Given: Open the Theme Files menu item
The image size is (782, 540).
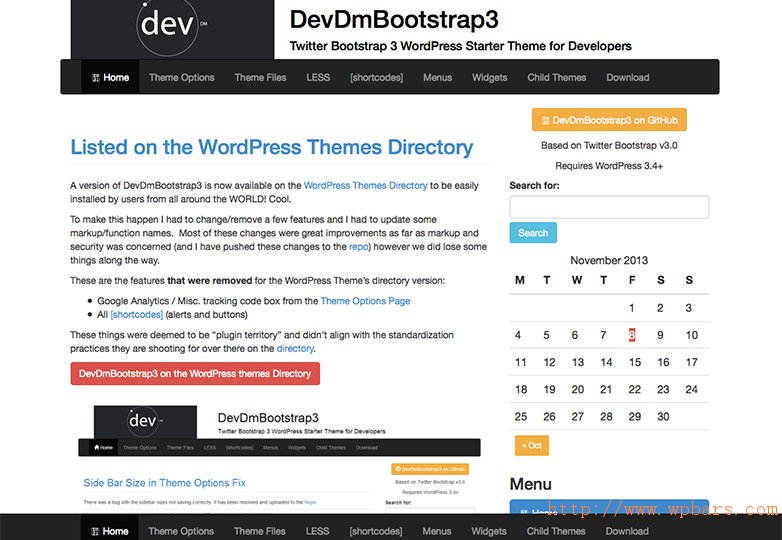Looking at the screenshot, I should (x=260, y=78).
